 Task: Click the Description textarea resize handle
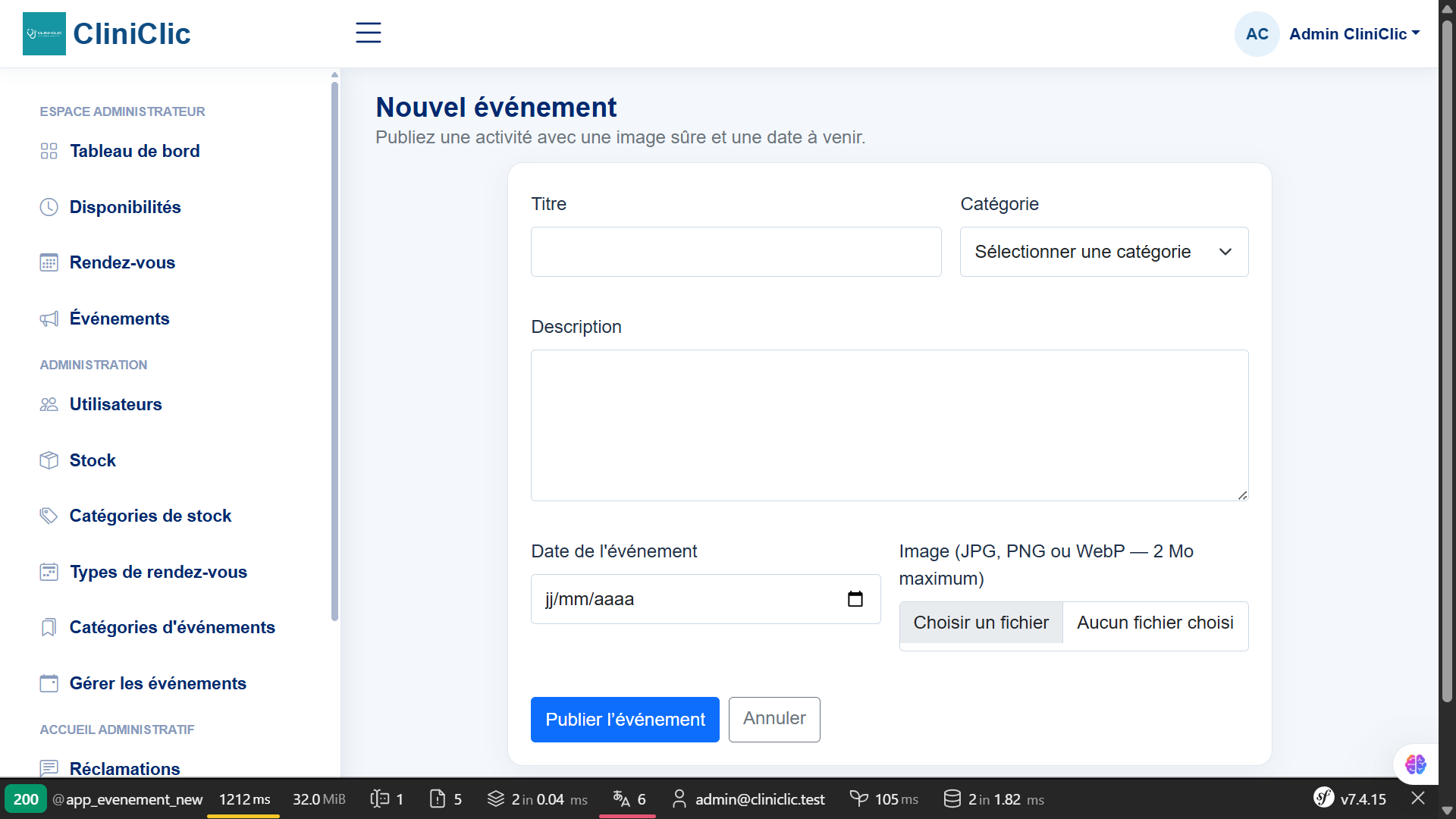click(x=1242, y=494)
